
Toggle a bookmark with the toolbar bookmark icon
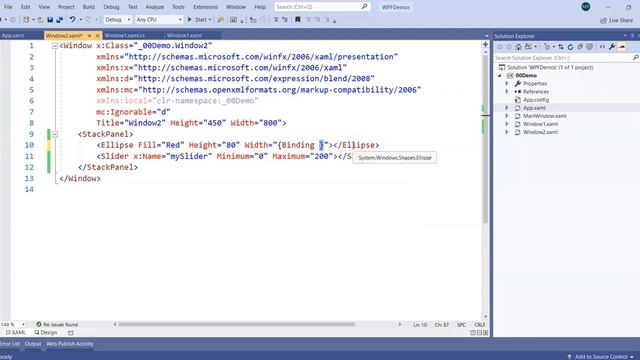click(x=298, y=20)
